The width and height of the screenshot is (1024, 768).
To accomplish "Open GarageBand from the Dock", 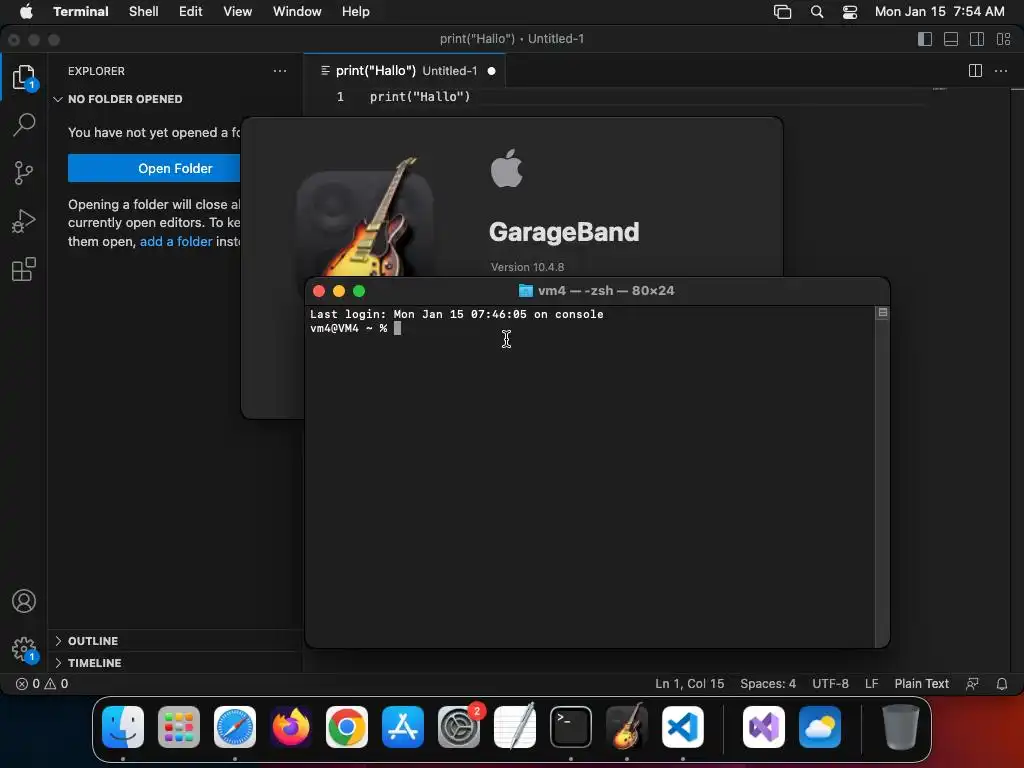I will [627, 727].
